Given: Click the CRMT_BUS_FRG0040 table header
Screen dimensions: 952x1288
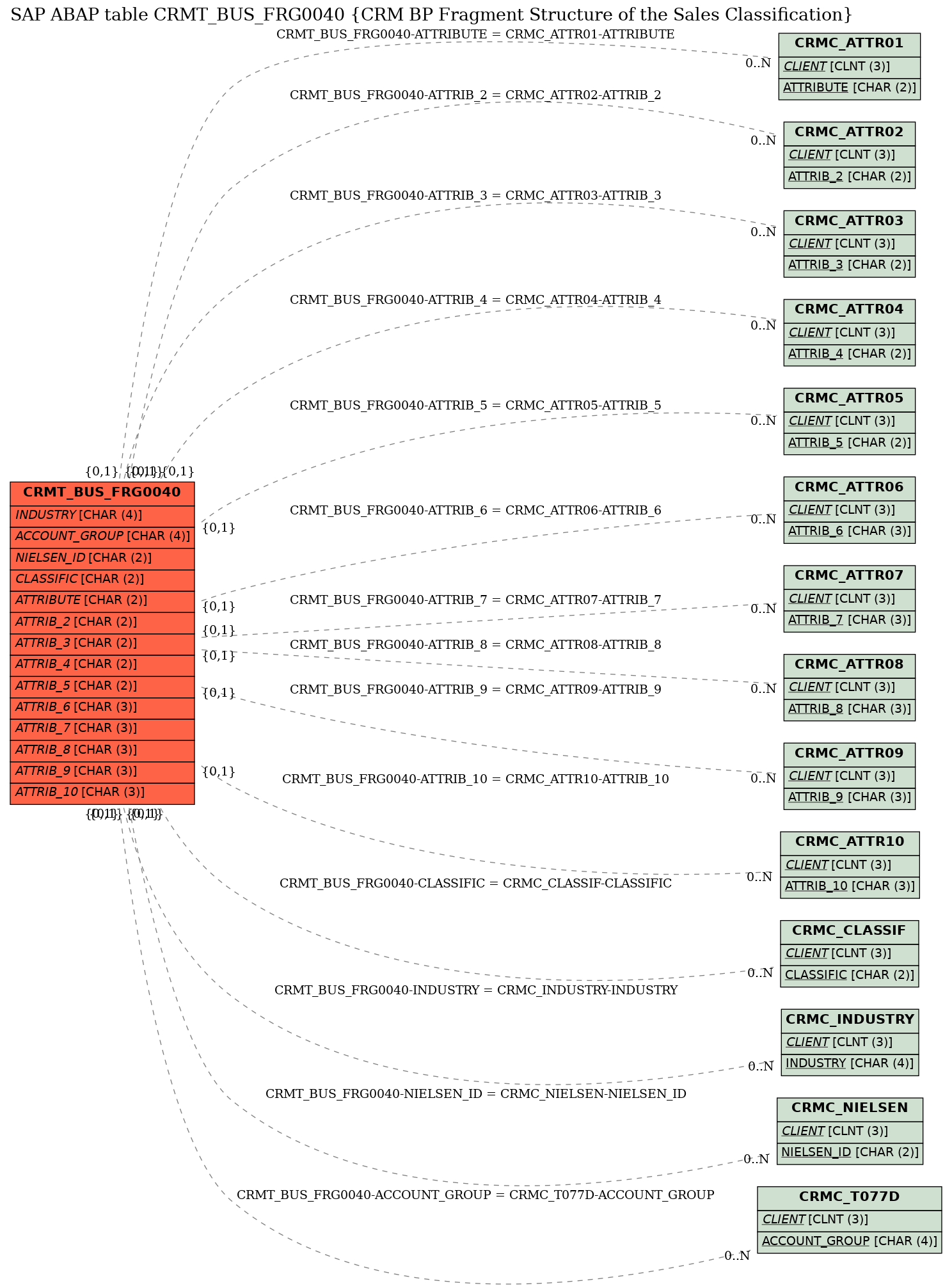Looking at the screenshot, I should click(x=102, y=493).
